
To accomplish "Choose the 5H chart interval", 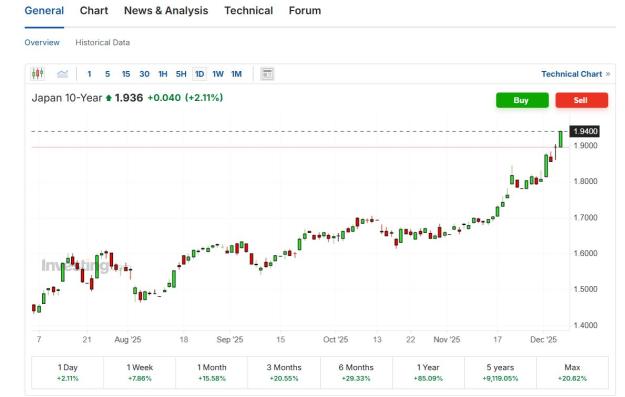I will [181, 74].
